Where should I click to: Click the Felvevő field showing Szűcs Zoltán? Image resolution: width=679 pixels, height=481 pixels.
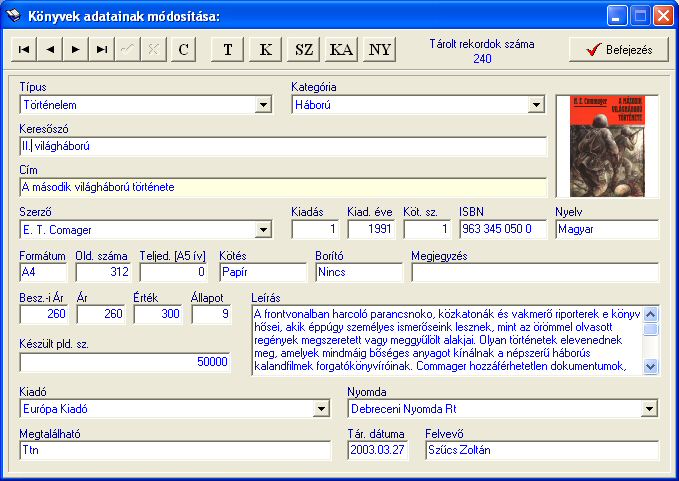coord(542,450)
